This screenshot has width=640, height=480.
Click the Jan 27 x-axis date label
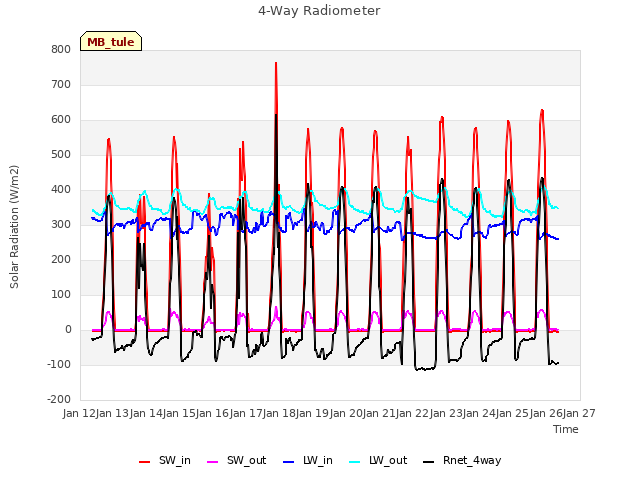click(x=579, y=414)
